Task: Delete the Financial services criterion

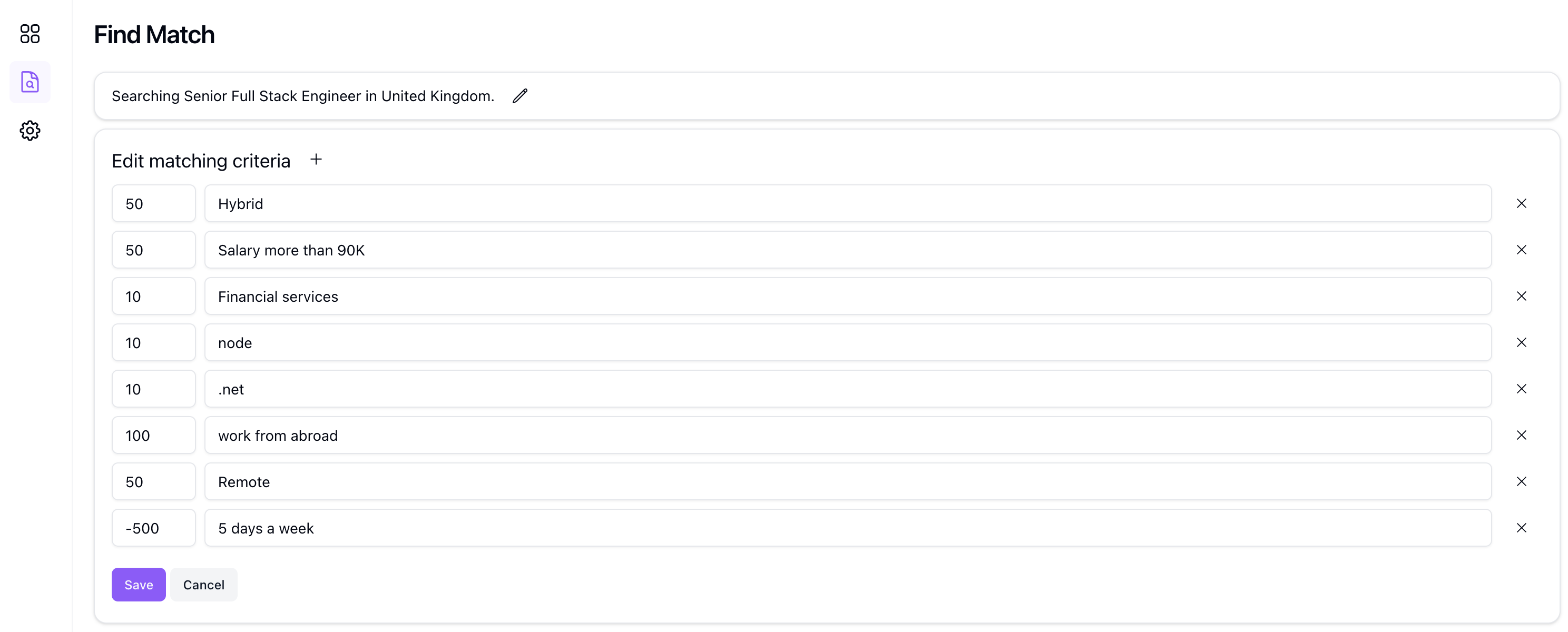Action: [x=1521, y=295]
